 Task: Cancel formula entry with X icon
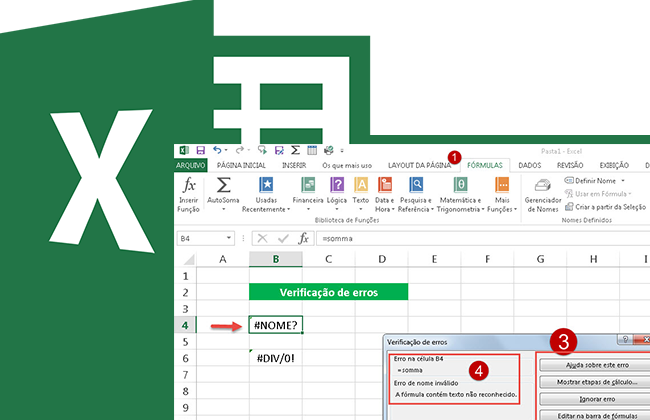262,238
